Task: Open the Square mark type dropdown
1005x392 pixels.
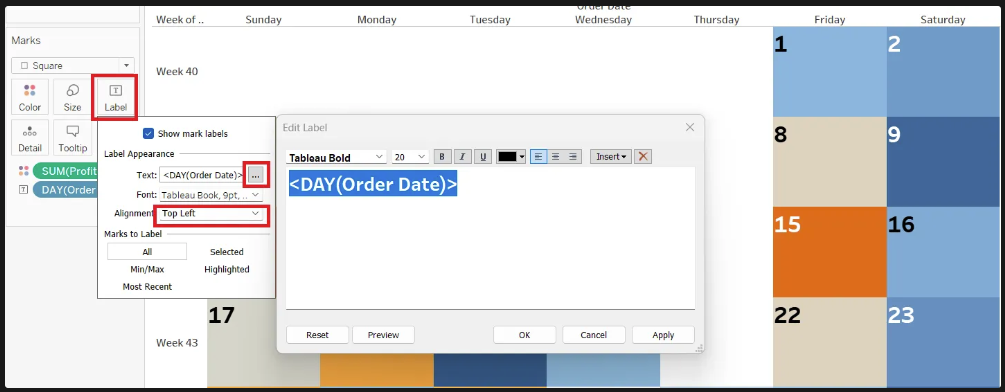Action: 73,65
